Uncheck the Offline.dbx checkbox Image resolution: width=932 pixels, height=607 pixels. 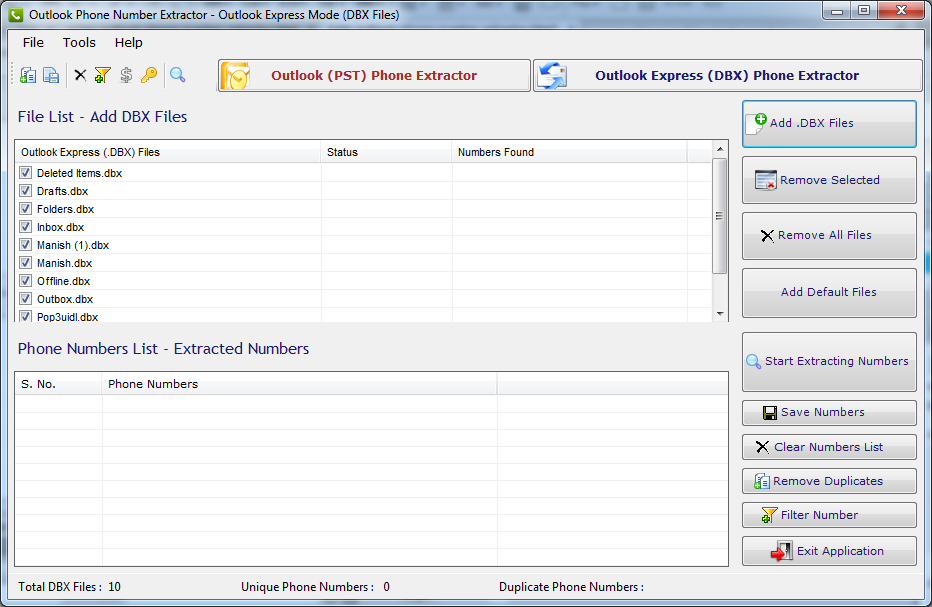pos(26,281)
